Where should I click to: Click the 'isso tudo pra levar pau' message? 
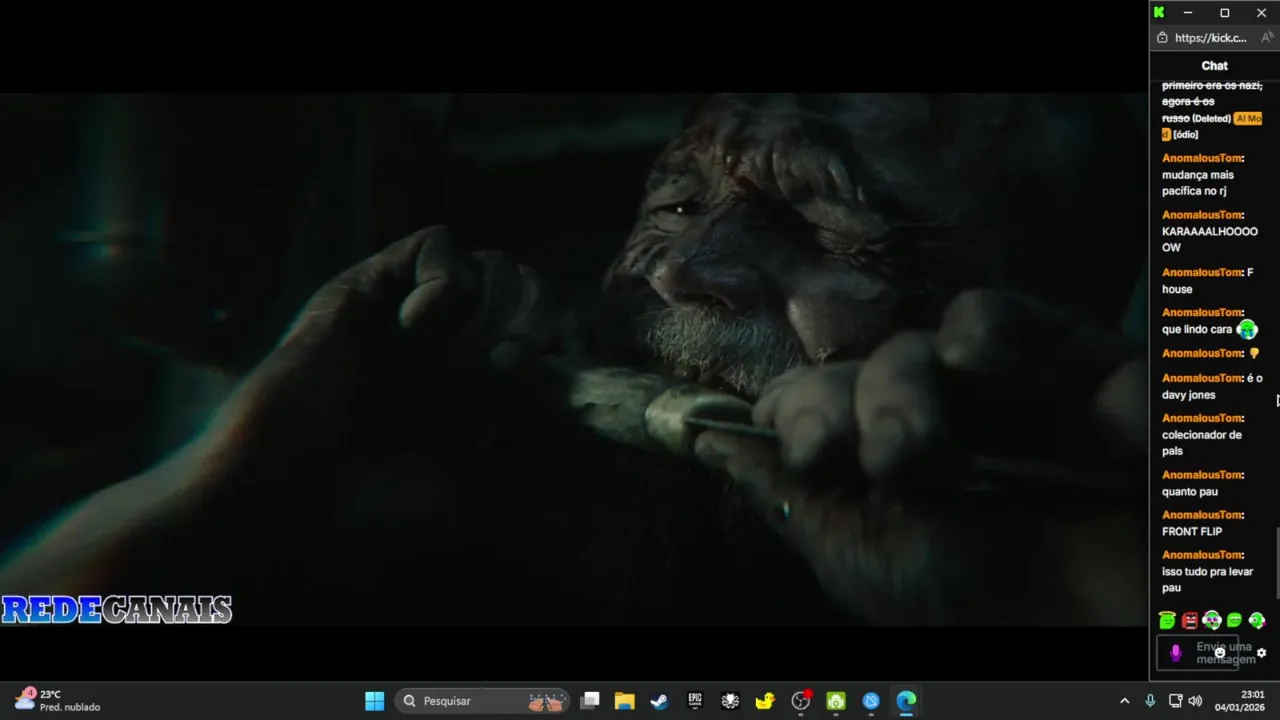1207,580
